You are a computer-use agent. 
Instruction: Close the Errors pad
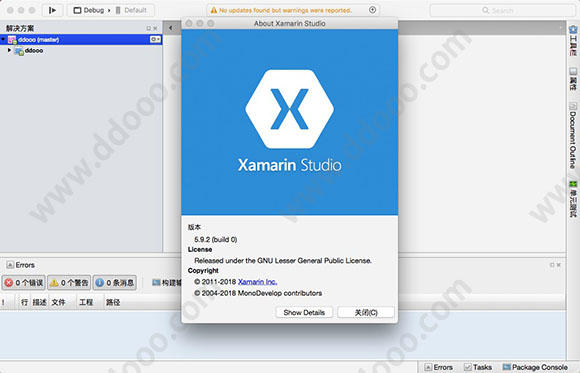point(559,265)
